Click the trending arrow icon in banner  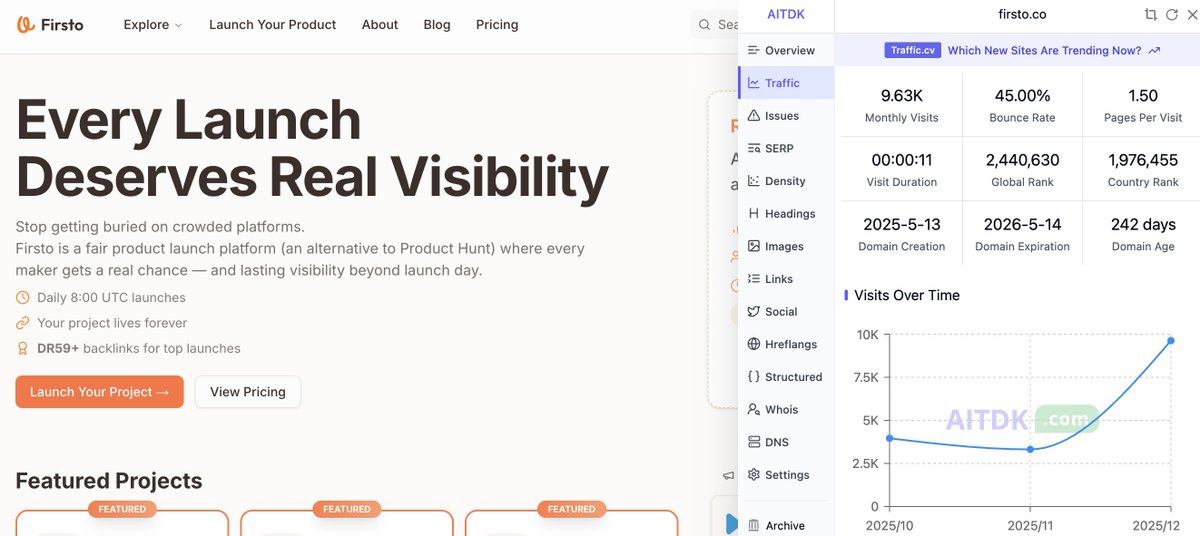pos(1154,50)
